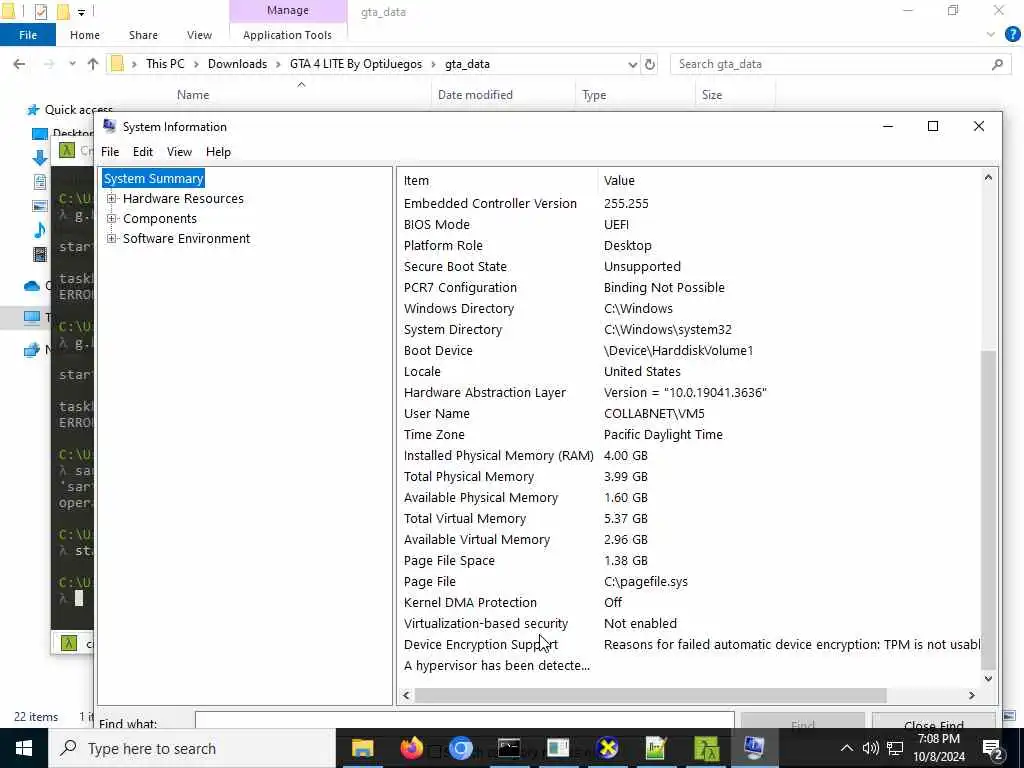Expand the Components tree node
The width and height of the screenshot is (1024, 768).
pyautogui.click(x=112, y=219)
